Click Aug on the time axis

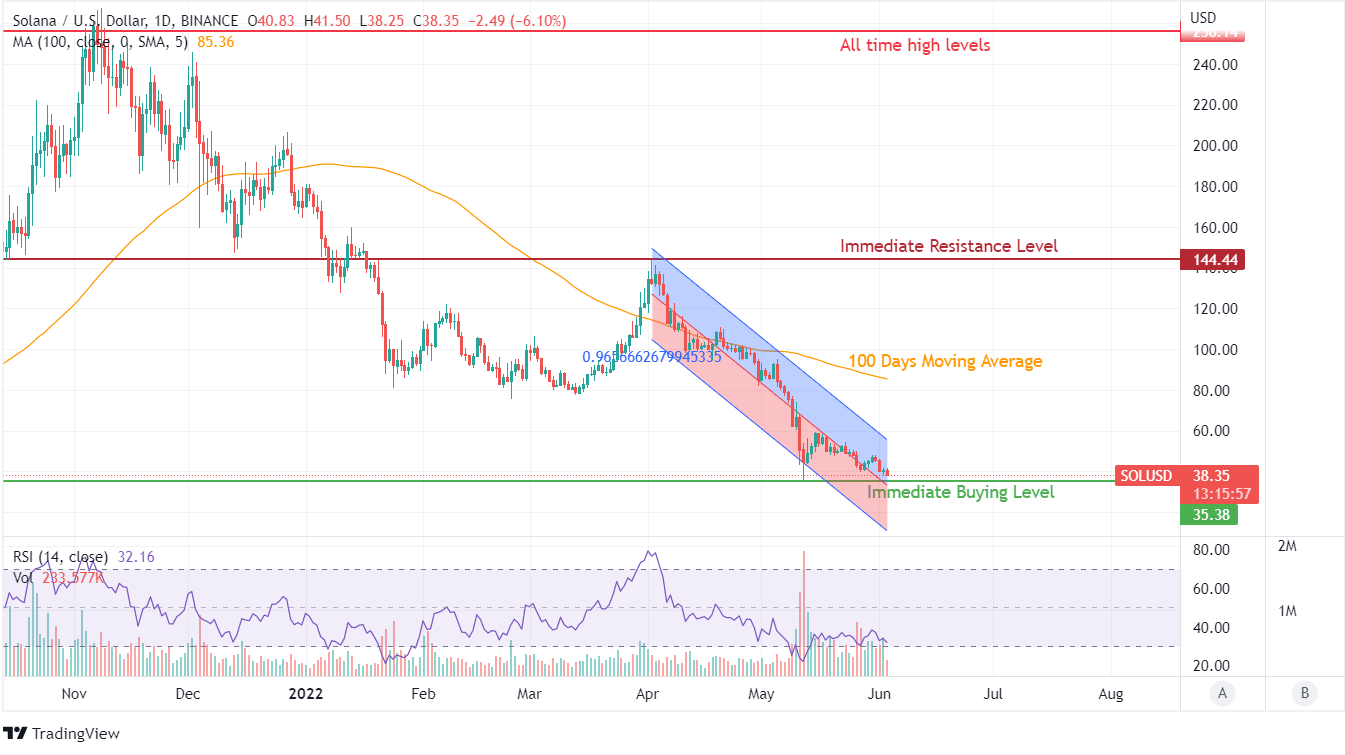coord(1111,693)
